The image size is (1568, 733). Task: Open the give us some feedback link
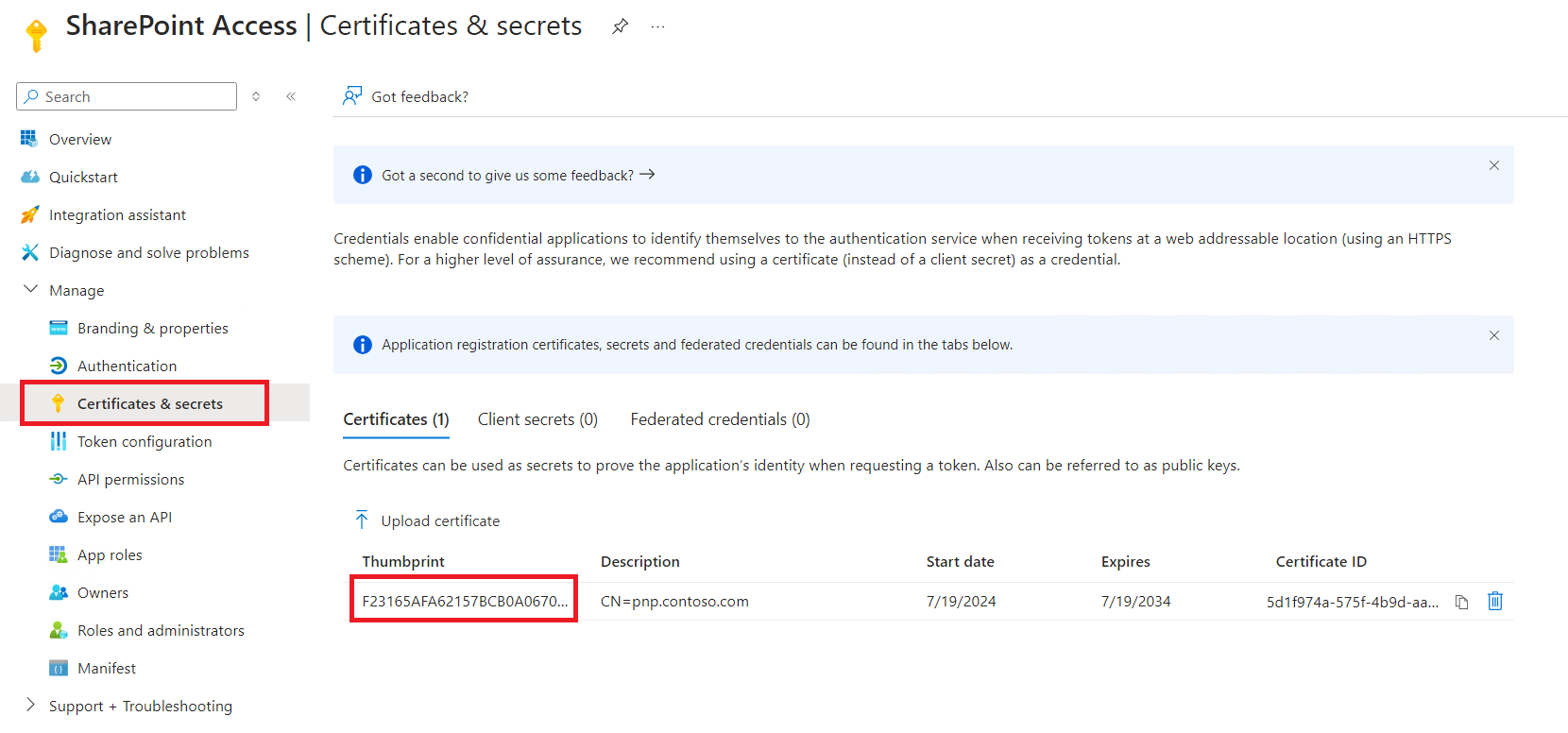(x=518, y=175)
